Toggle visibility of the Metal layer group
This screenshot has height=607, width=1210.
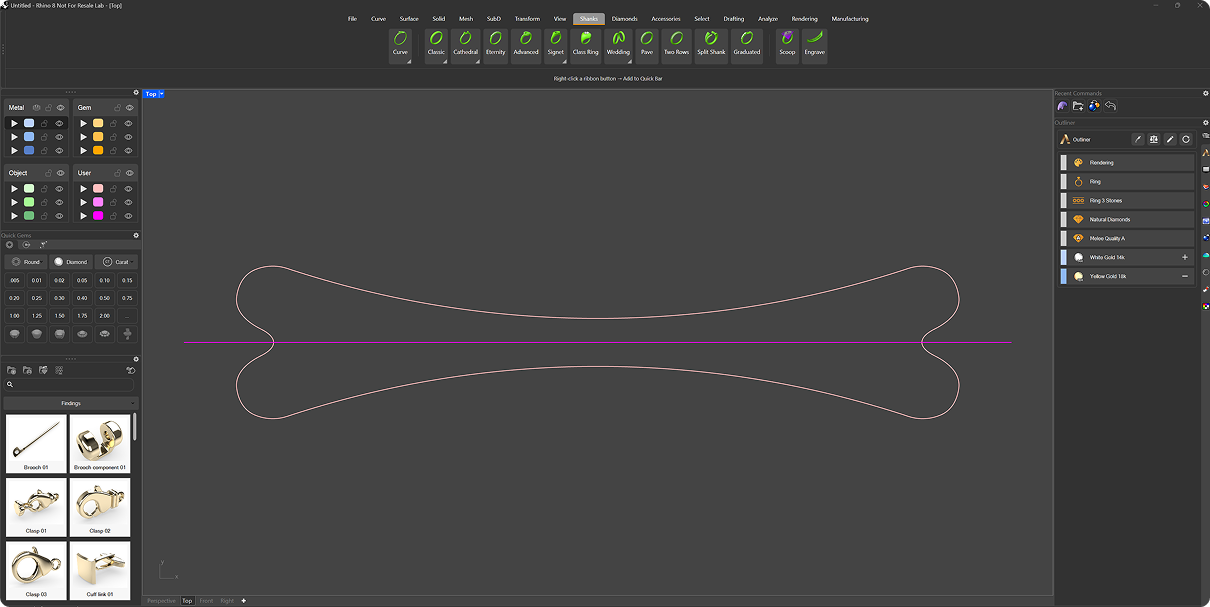click(x=61, y=107)
